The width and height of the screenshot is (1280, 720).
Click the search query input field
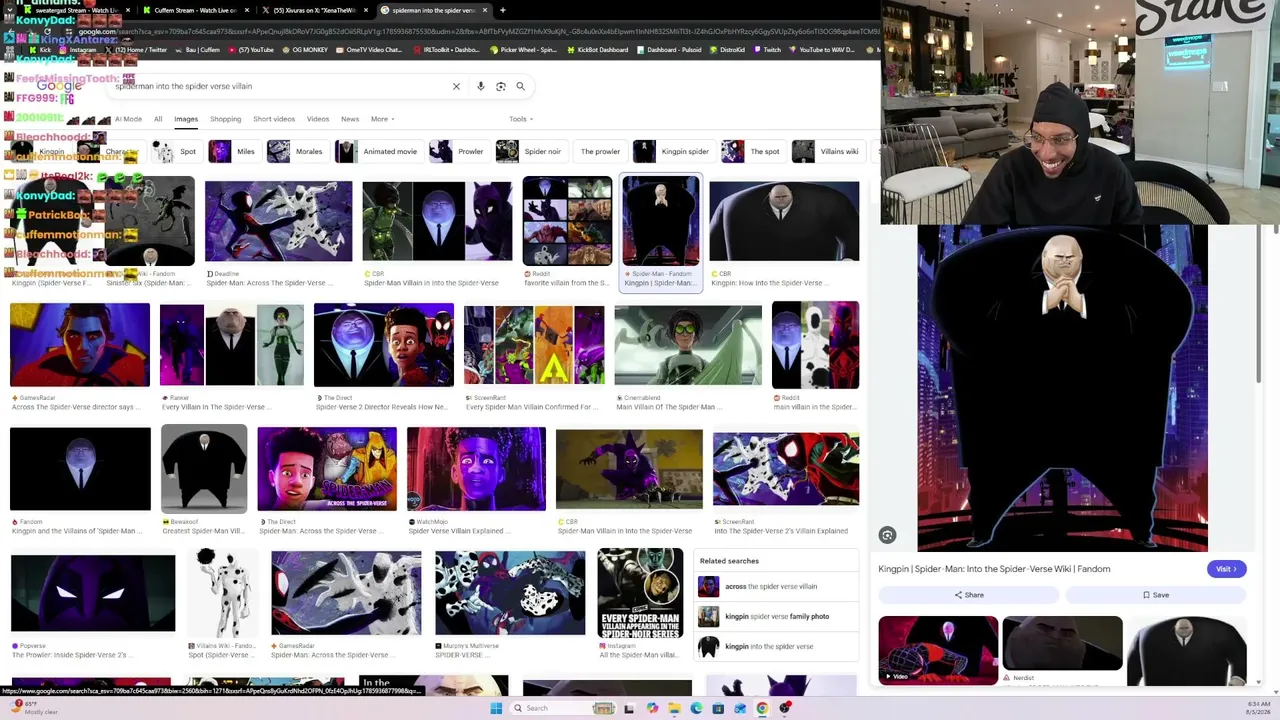(x=280, y=86)
